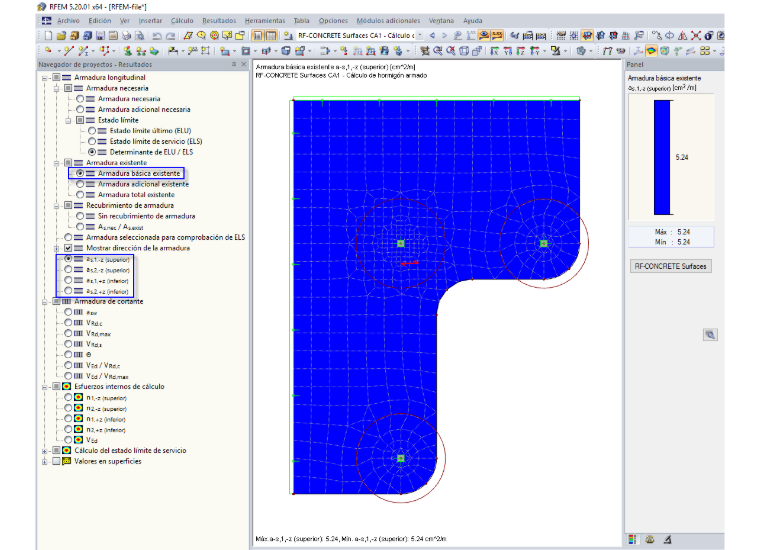
Task: Save the model with the floppy disk icon
Action: [100, 36]
